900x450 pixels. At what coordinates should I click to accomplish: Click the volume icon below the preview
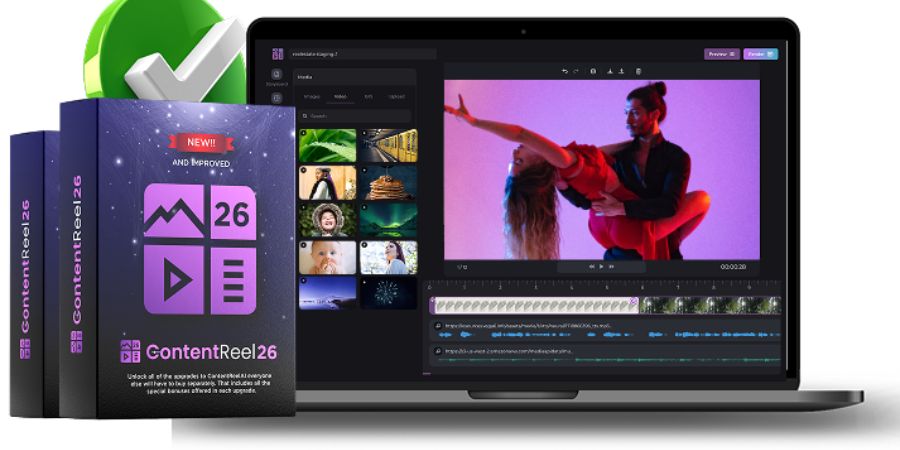pyautogui.click(x=460, y=267)
